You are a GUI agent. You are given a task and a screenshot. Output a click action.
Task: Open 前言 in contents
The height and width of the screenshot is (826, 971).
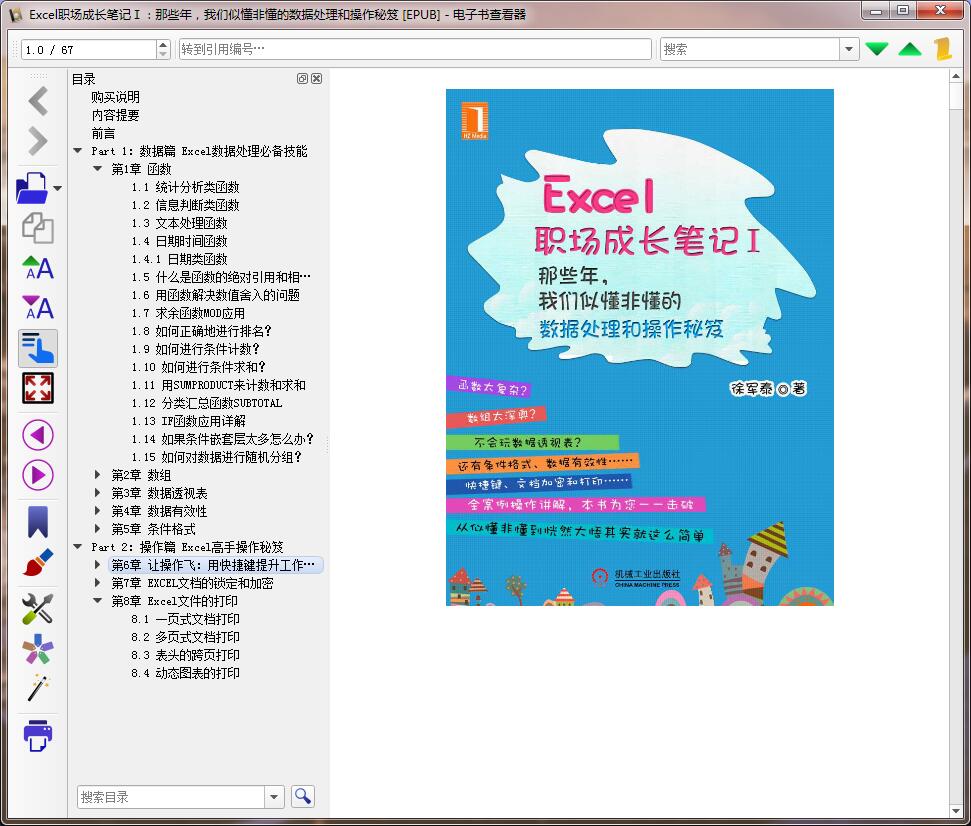(103, 133)
